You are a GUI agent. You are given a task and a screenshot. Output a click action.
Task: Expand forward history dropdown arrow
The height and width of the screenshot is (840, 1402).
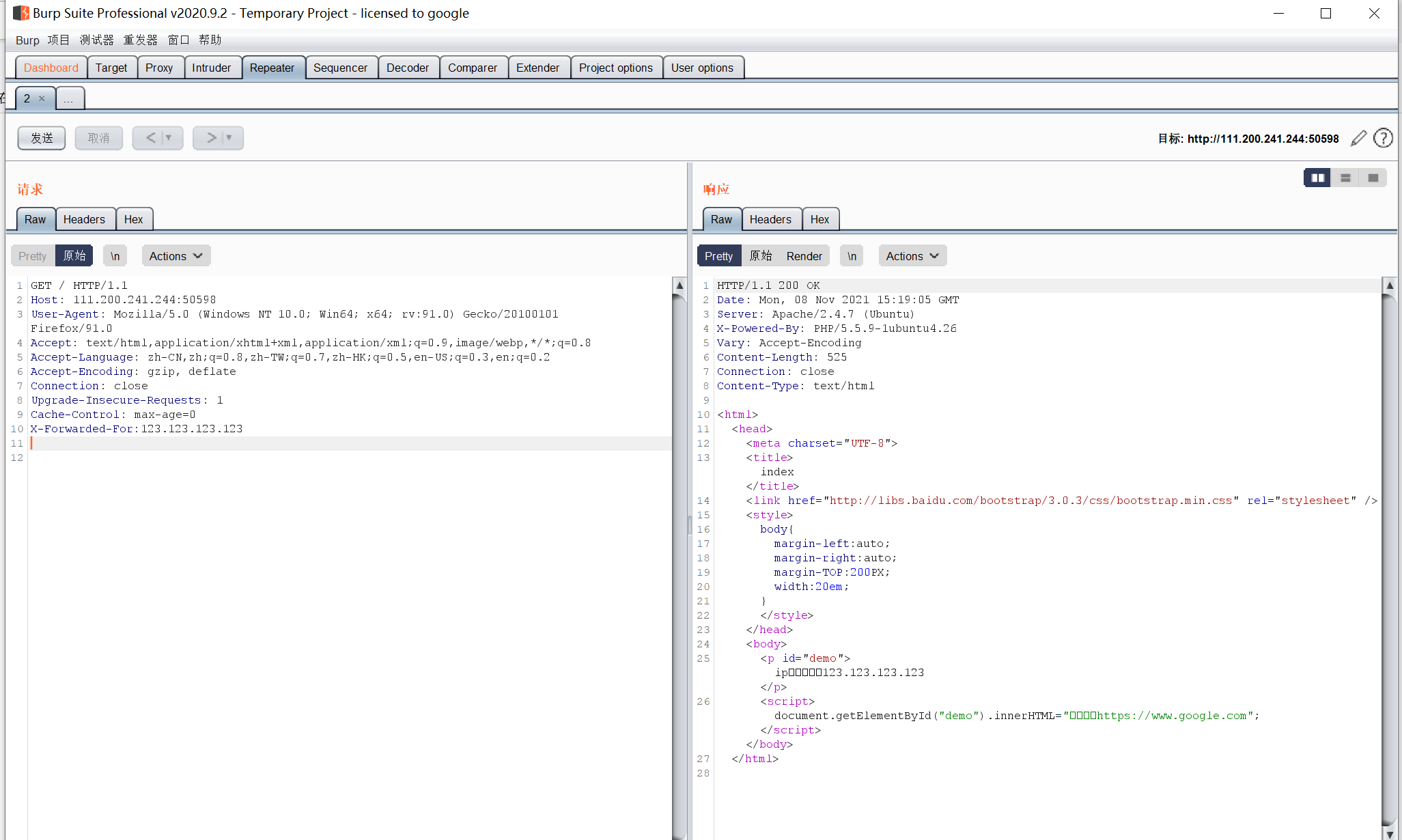[229, 138]
